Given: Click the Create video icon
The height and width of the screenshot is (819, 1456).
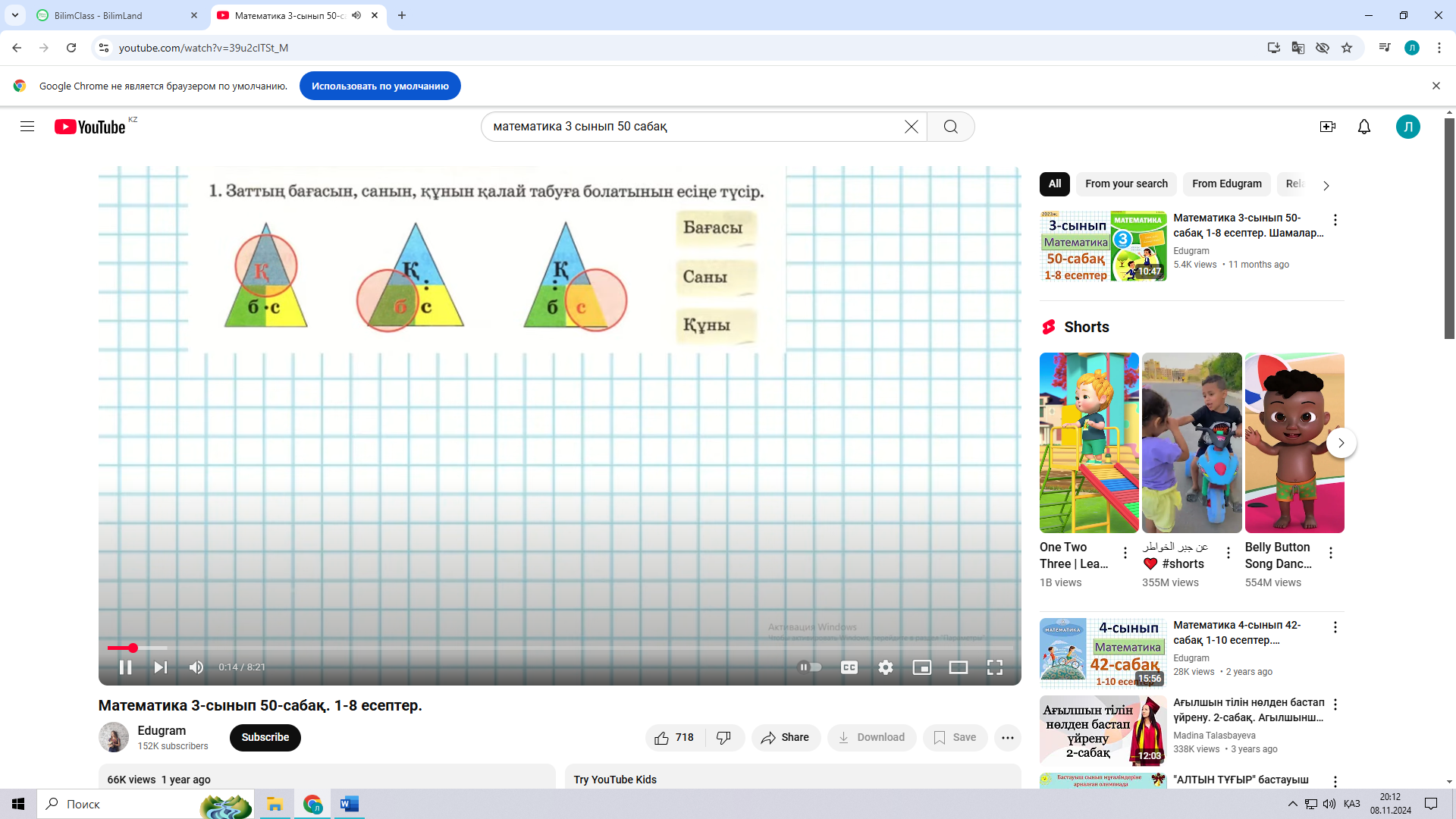Looking at the screenshot, I should tap(1327, 127).
